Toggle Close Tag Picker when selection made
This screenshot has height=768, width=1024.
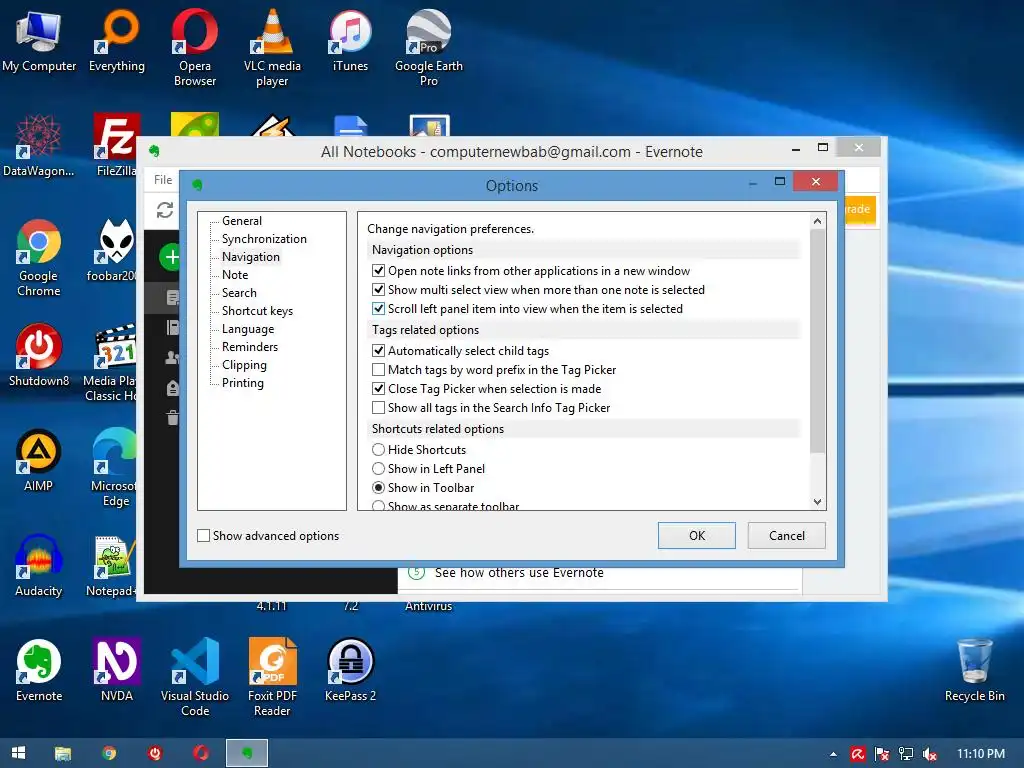[x=378, y=389]
